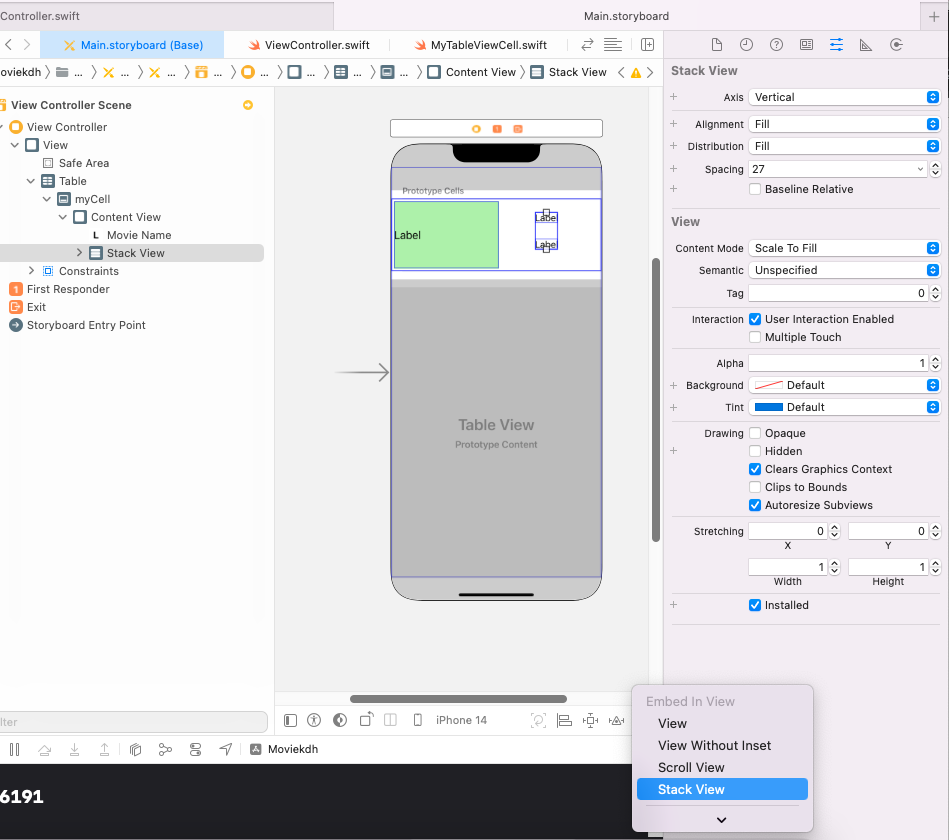Expand more Embed In options chevron
The image size is (949, 840).
(x=721, y=820)
